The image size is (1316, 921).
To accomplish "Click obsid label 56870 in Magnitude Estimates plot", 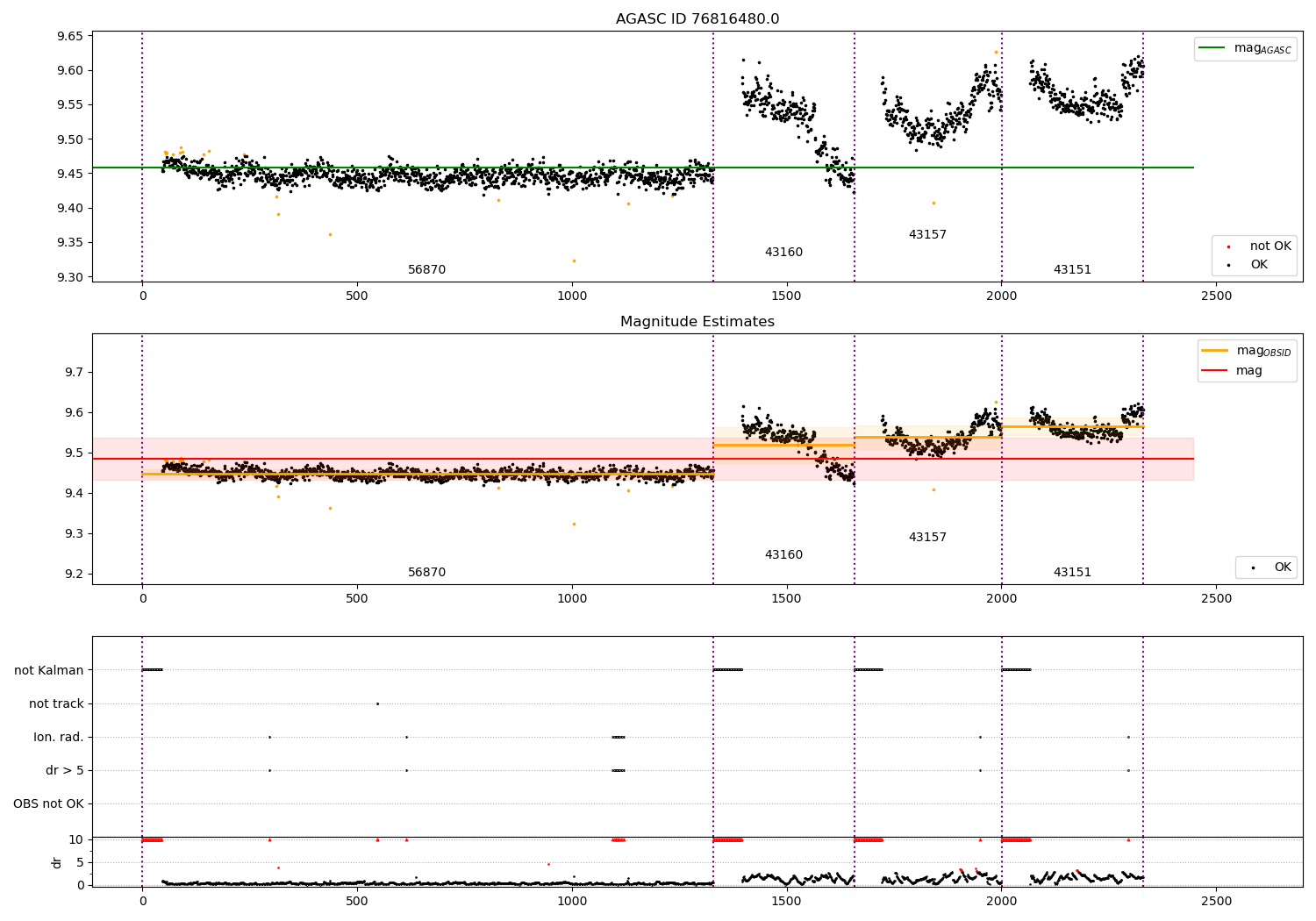I will click(427, 573).
